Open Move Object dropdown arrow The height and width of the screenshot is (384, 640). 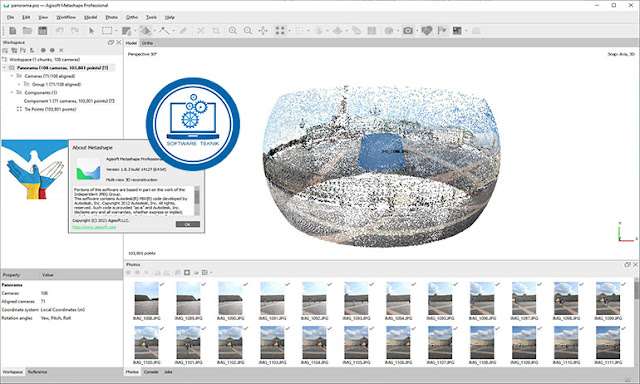(x=154, y=31)
